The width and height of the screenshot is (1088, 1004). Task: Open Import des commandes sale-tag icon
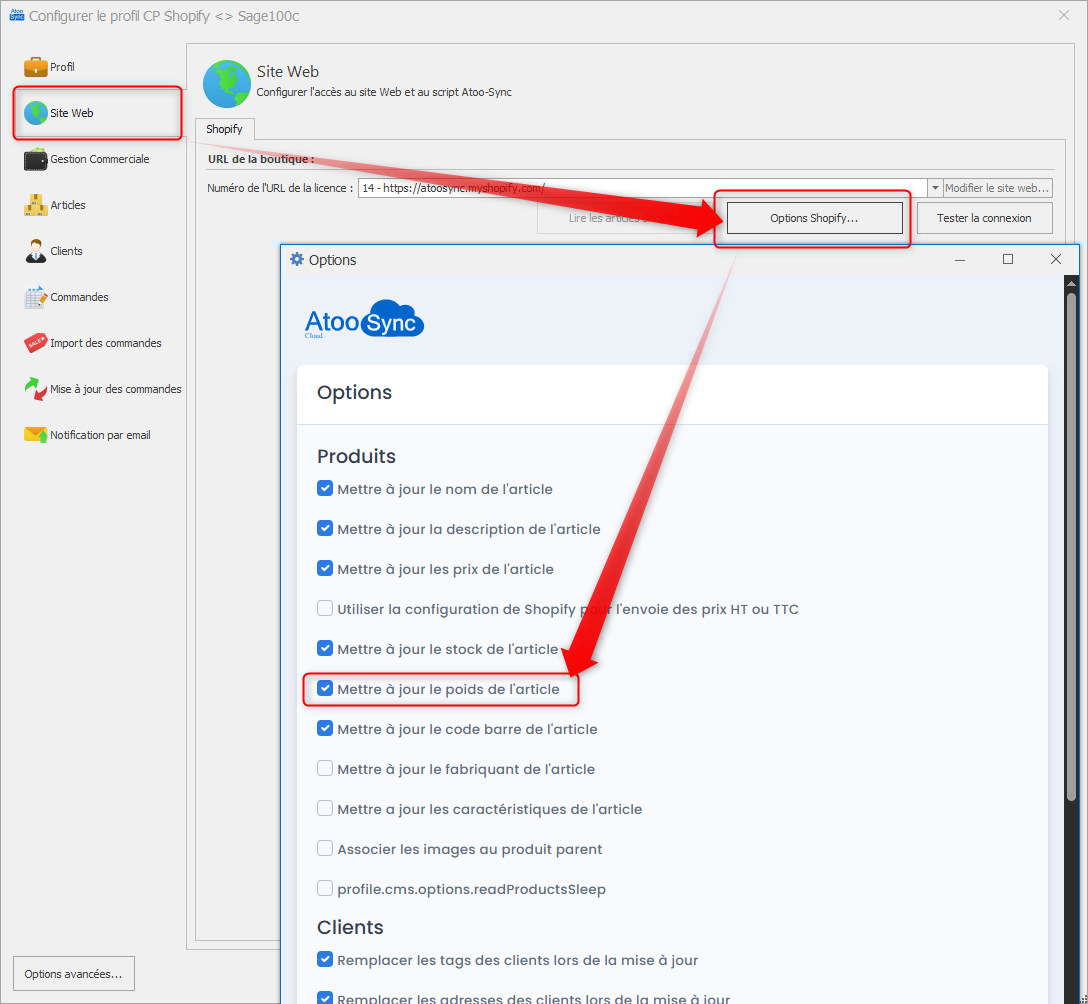click(x=35, y=343)
